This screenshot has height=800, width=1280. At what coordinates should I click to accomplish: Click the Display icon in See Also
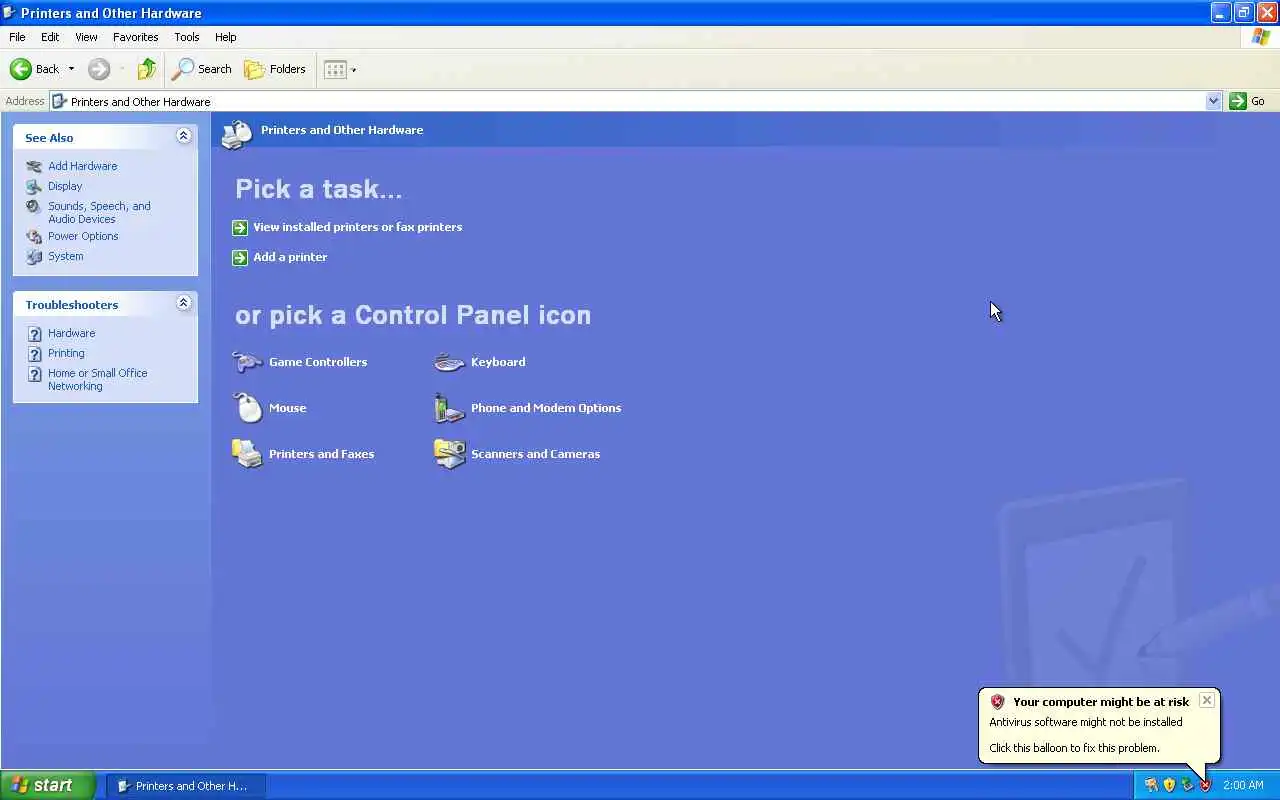click(34, 186)
